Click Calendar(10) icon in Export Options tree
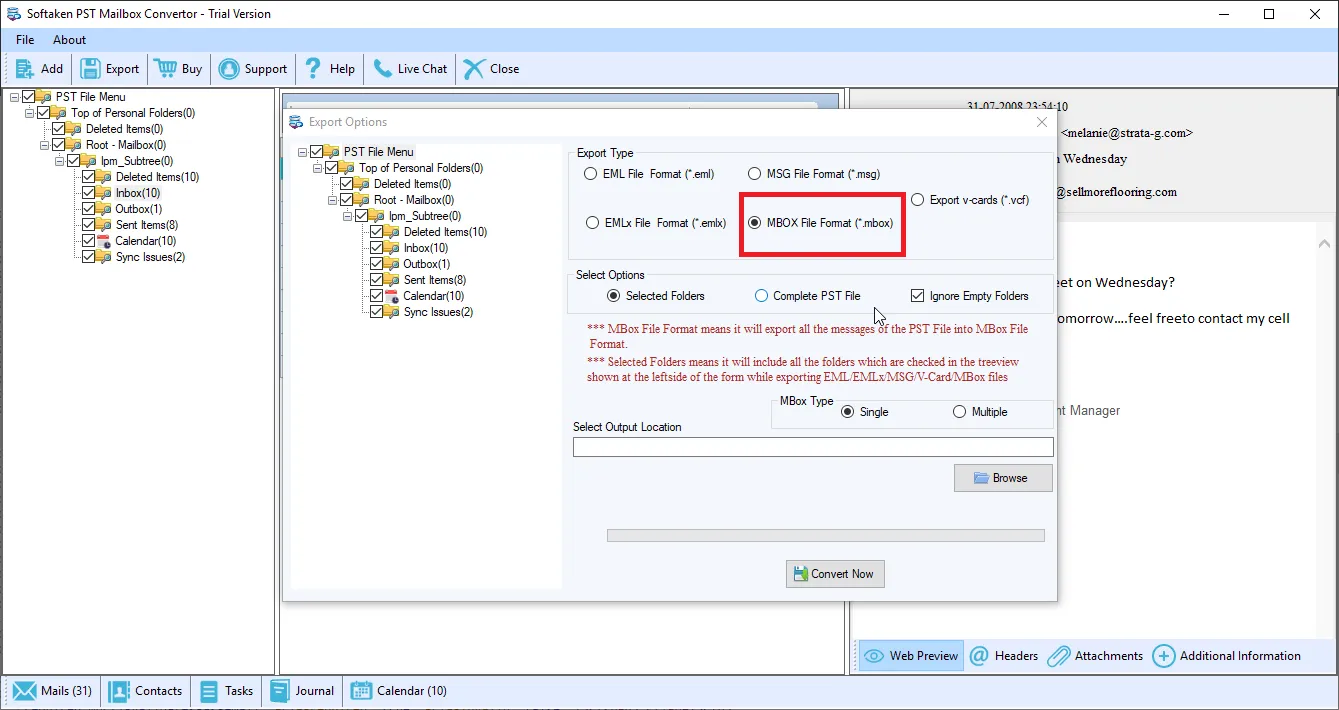 [393, 296]
